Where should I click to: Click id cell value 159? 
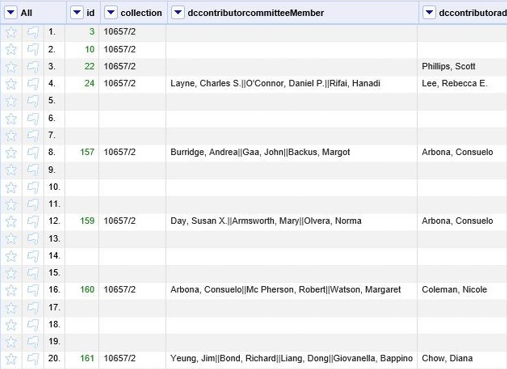(87, 221)
